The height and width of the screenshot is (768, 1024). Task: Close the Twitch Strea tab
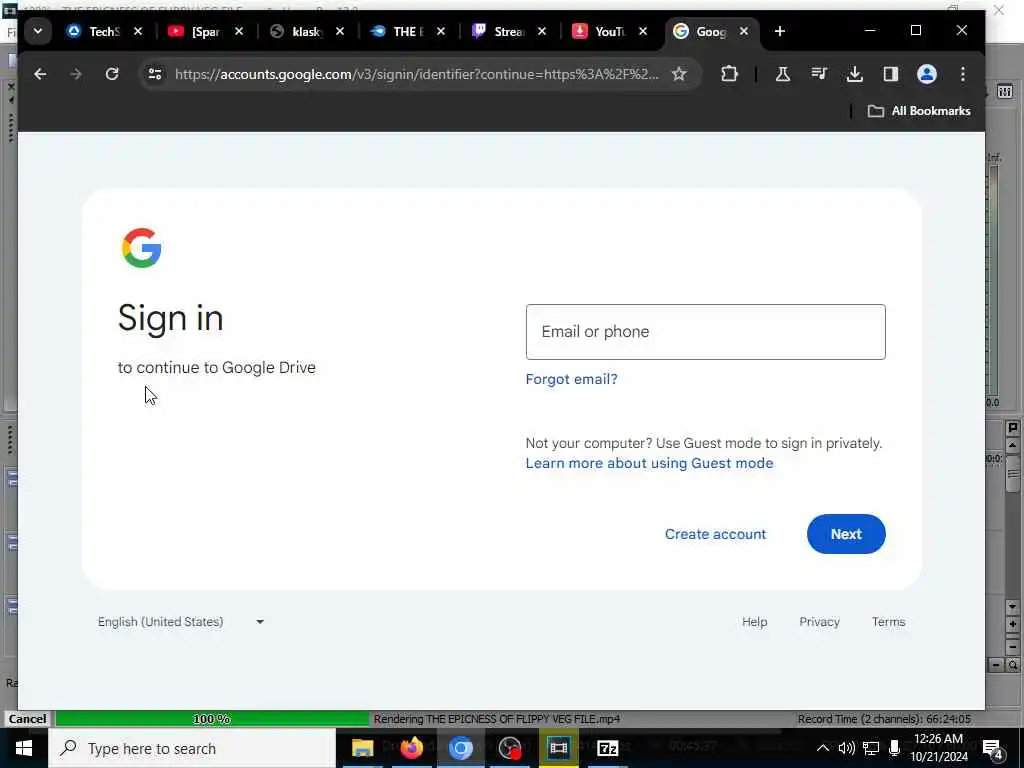[x=542, y=31]
